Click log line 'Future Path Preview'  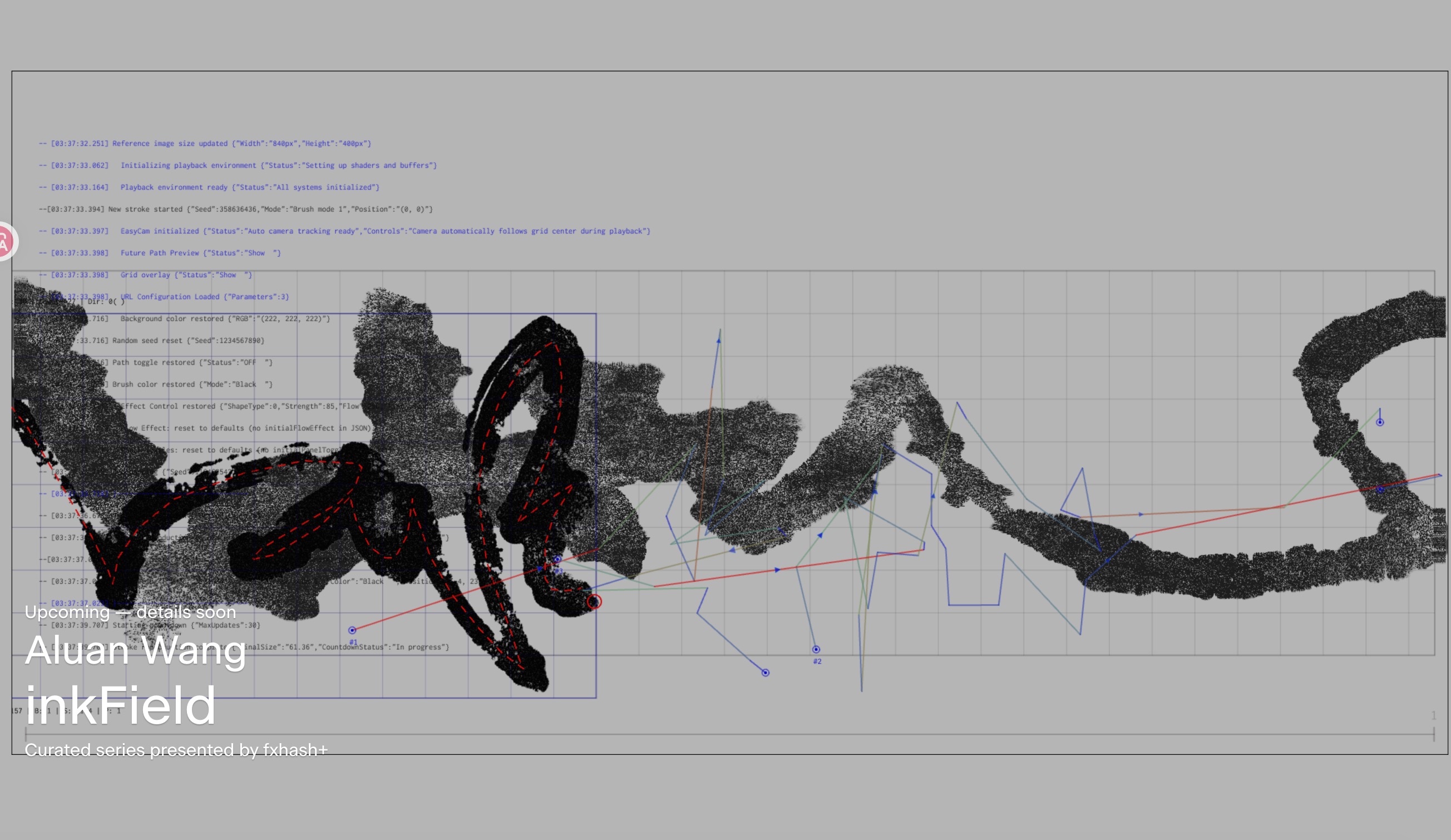[160, 253]
